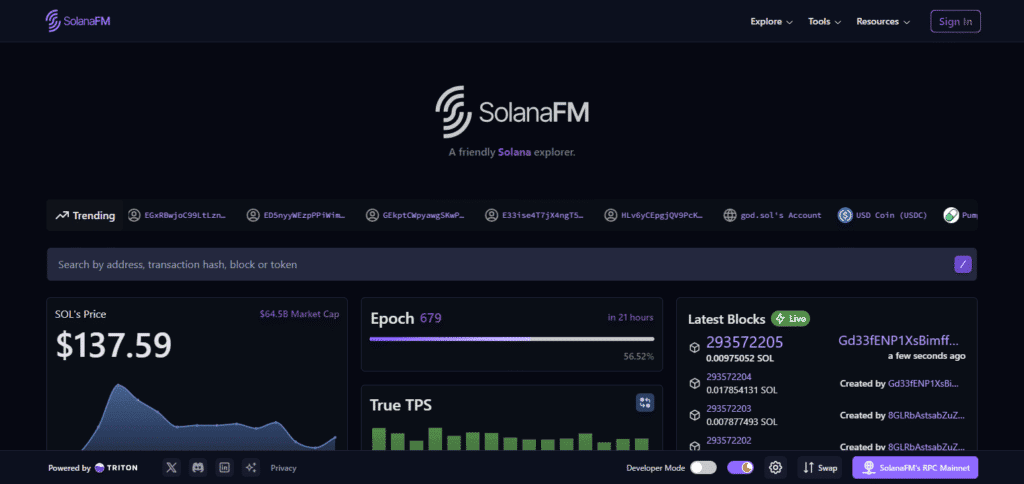The width and height of the screenshot is (1024, 484).
Task: Click the SolanaFM logo in the top navigation
Action: point(78,21)
